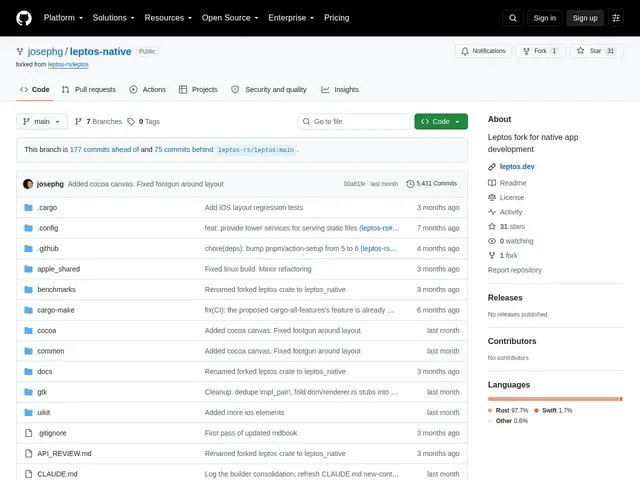Click the Notifications bell icon
Viewport: 640px width, 480px height.
click(464, 51)
